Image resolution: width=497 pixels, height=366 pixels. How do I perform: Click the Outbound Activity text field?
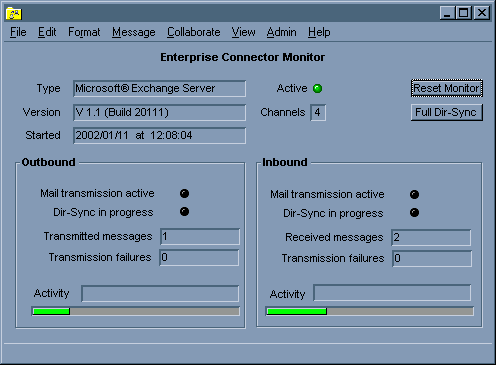pyautogui.click(x=160, y=294)
